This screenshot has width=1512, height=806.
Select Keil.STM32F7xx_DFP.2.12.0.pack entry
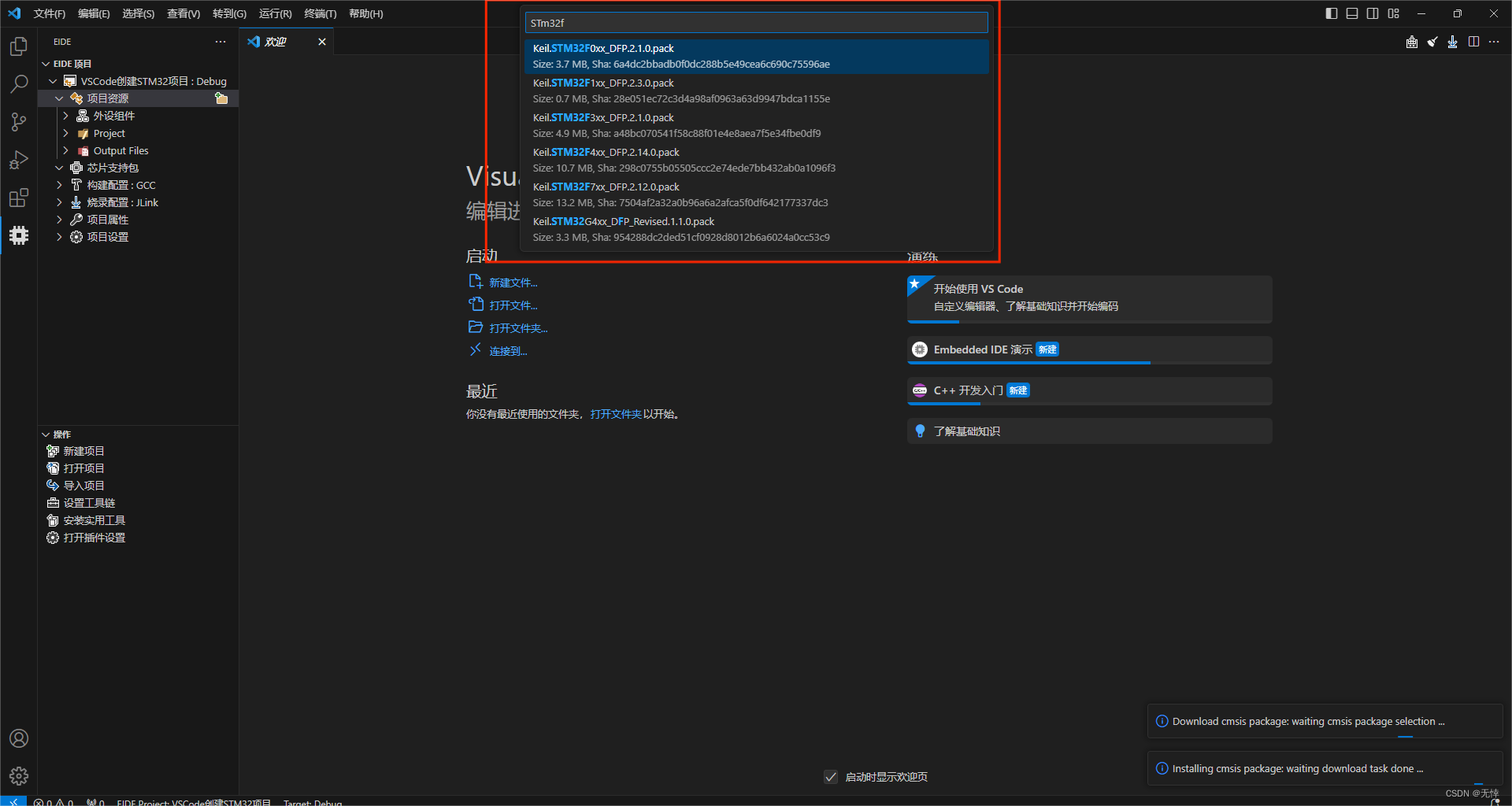pyautogui.click(x=756, y=194)
